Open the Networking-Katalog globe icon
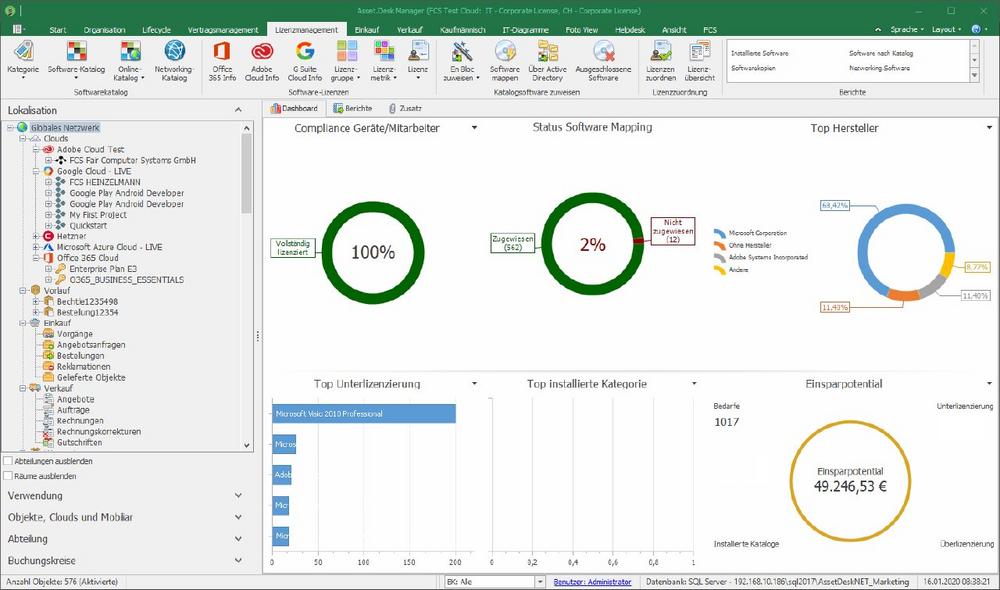 (174, 60)
